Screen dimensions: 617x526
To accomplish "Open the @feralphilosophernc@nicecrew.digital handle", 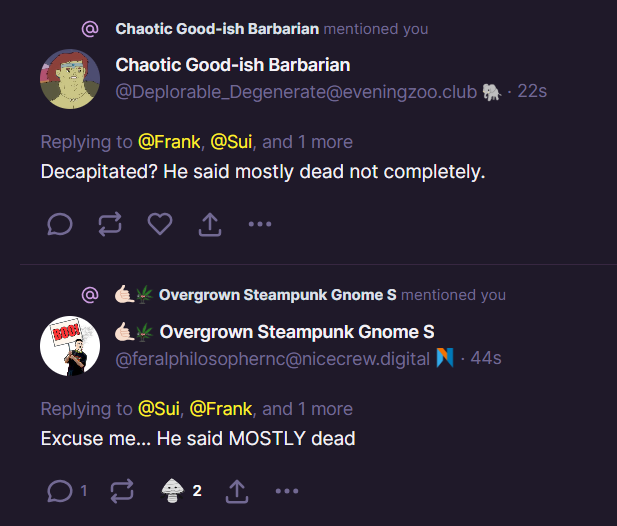I will [273, 358].
